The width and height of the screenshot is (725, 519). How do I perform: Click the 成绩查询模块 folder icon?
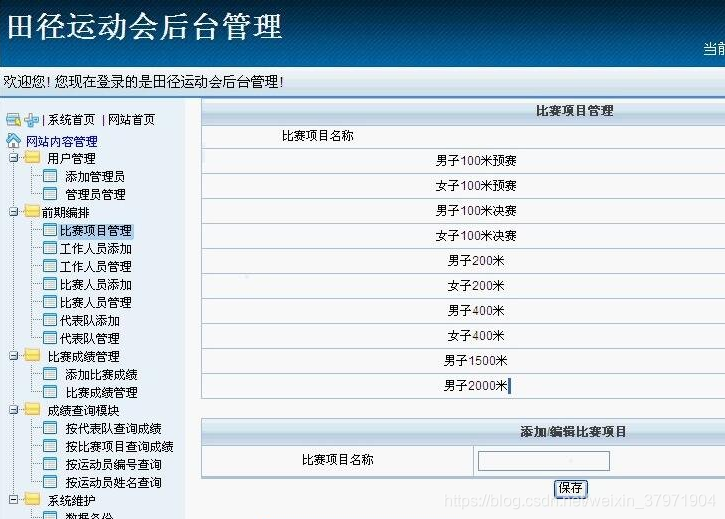click(x=32, y=409)
